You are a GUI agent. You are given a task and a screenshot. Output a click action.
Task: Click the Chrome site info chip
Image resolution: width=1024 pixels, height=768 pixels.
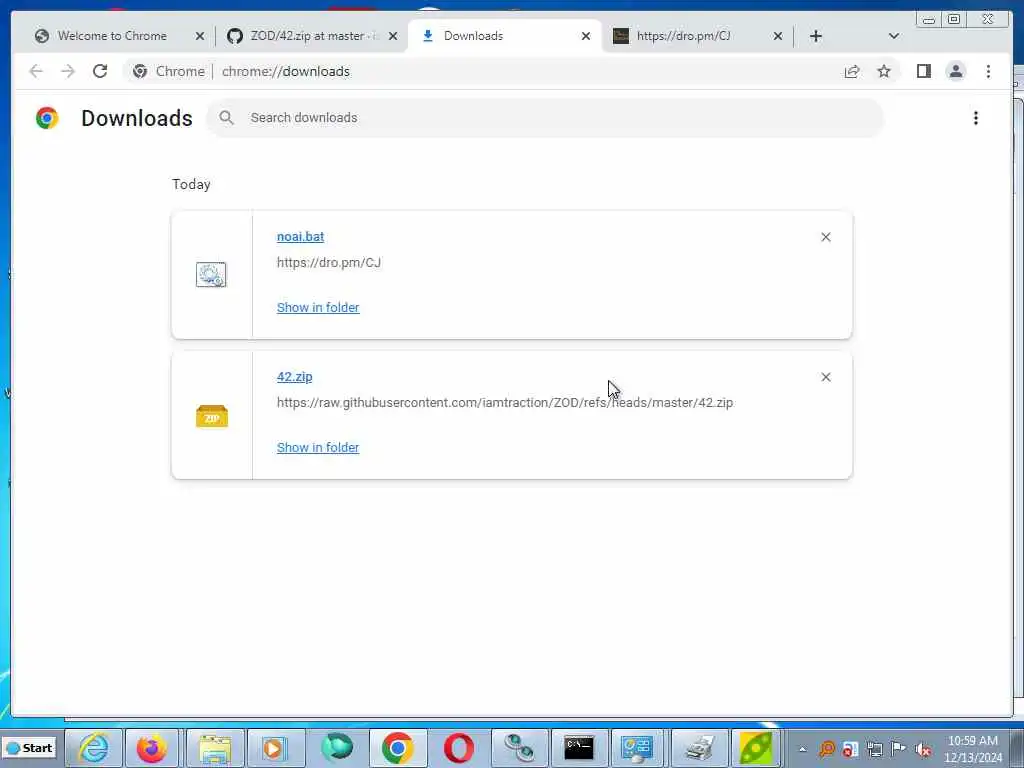click(168, 71)
